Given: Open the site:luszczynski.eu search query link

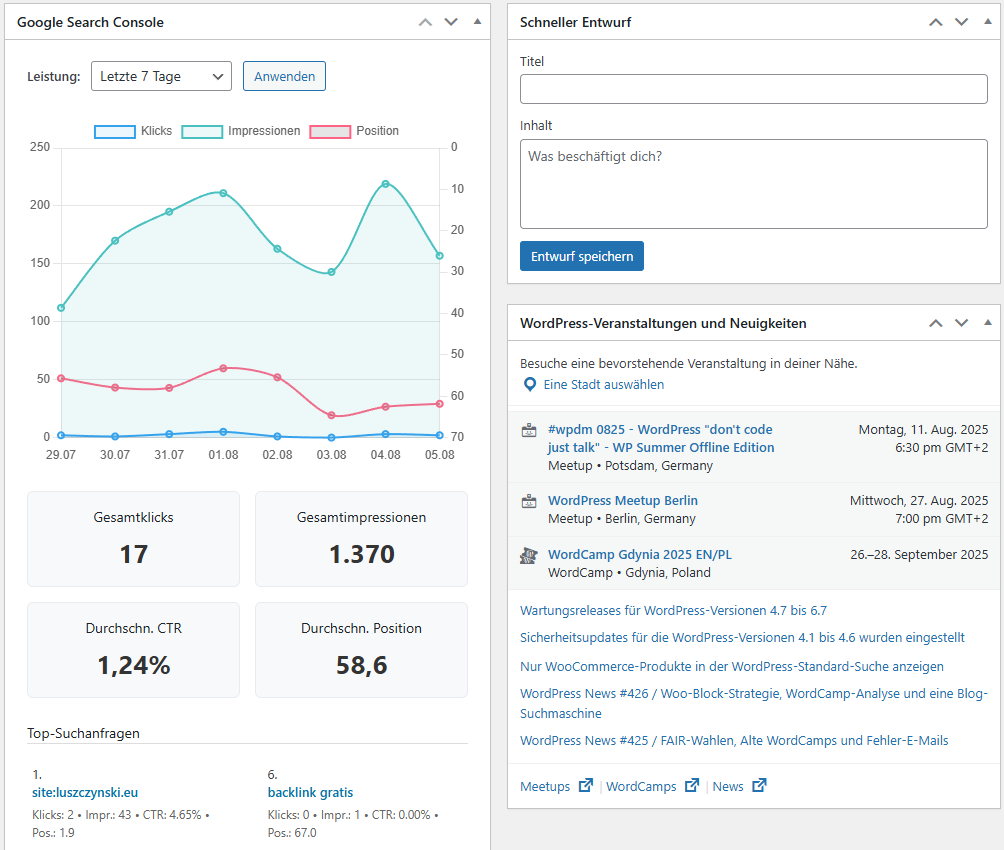Looking at the screenshot, I should point(85,793).
